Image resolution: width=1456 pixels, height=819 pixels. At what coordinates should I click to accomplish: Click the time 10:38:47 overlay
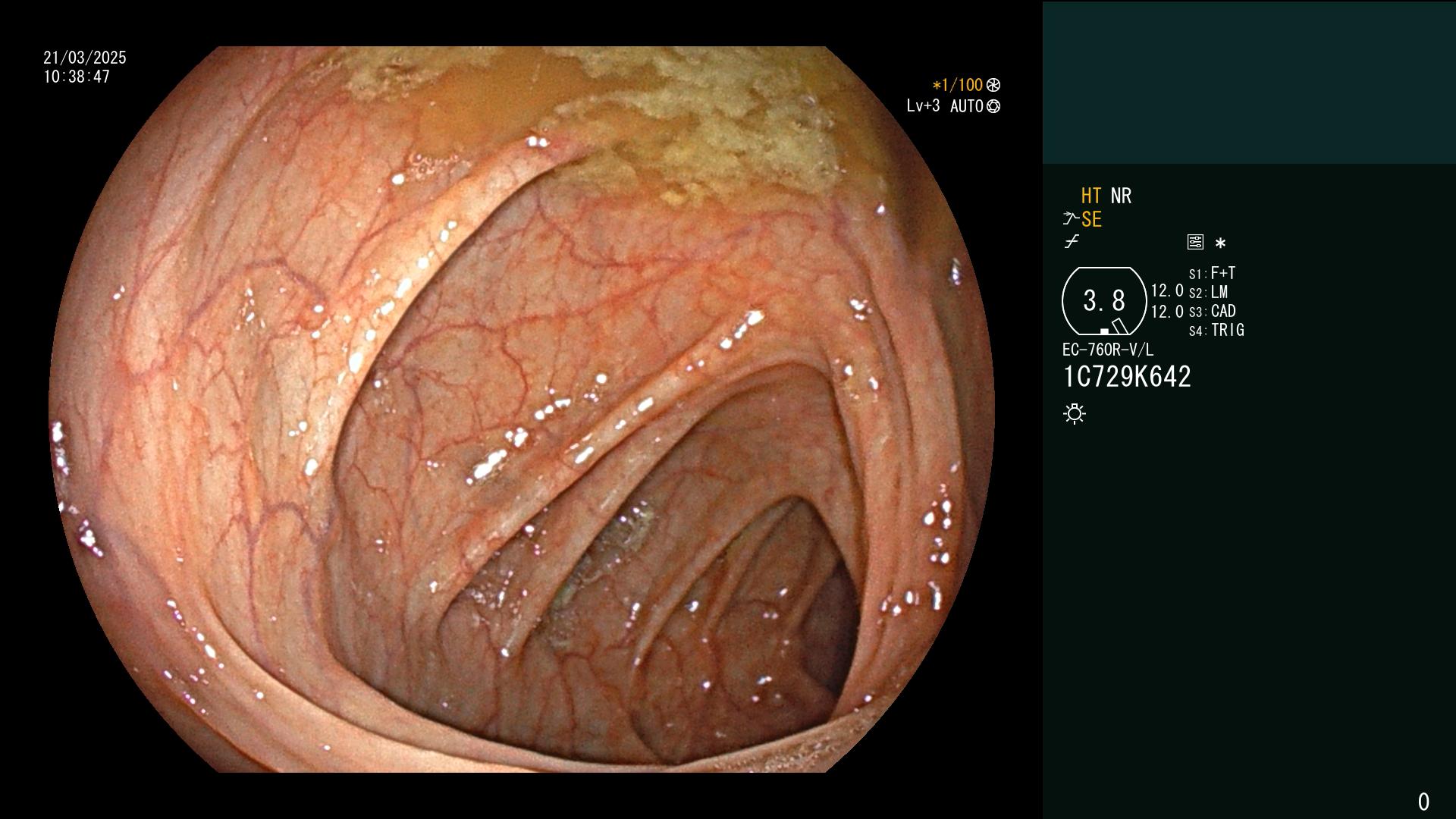77,77
